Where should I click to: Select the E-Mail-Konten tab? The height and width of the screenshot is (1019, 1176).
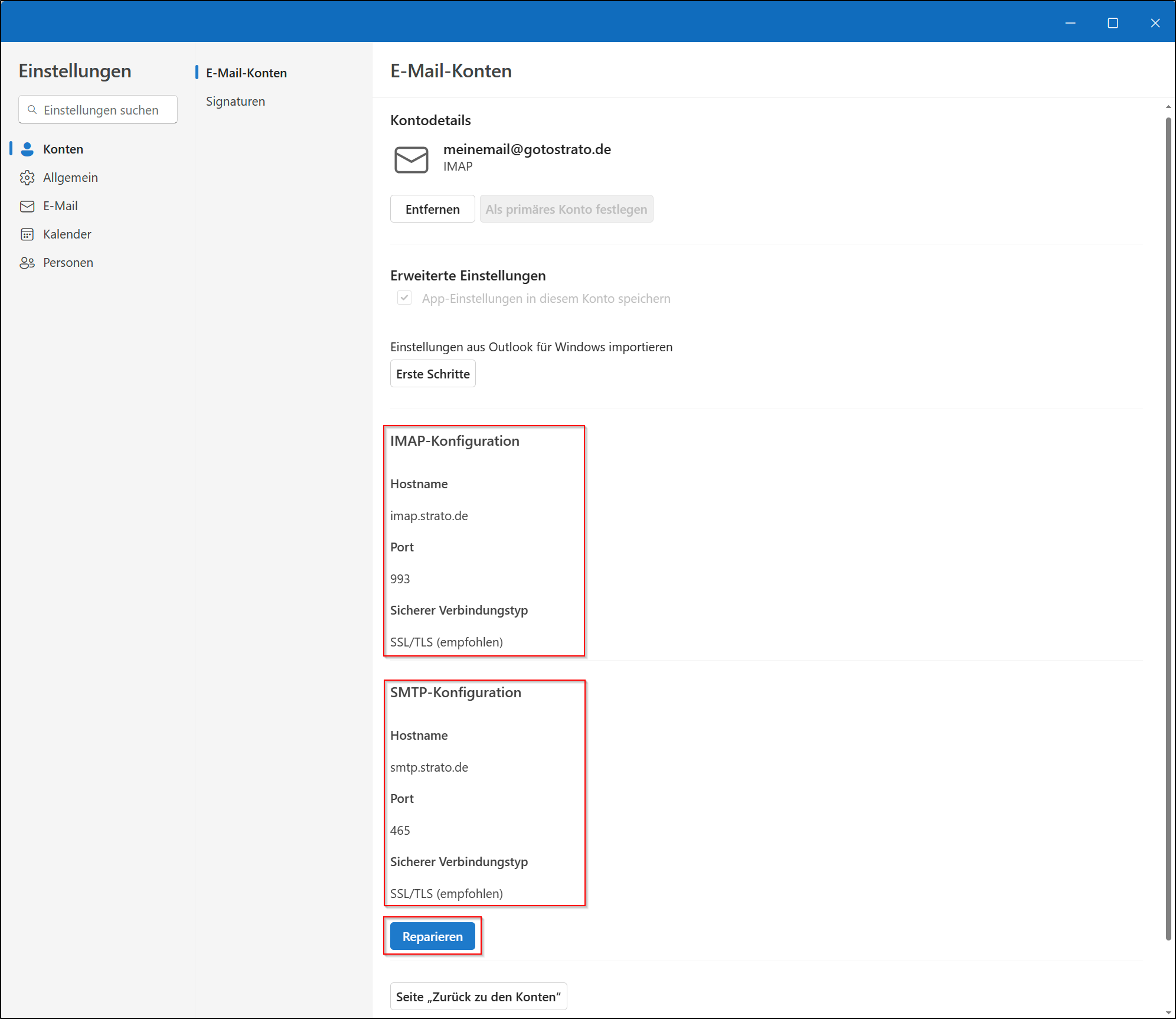pyautogui.click(x=246, y=73)
